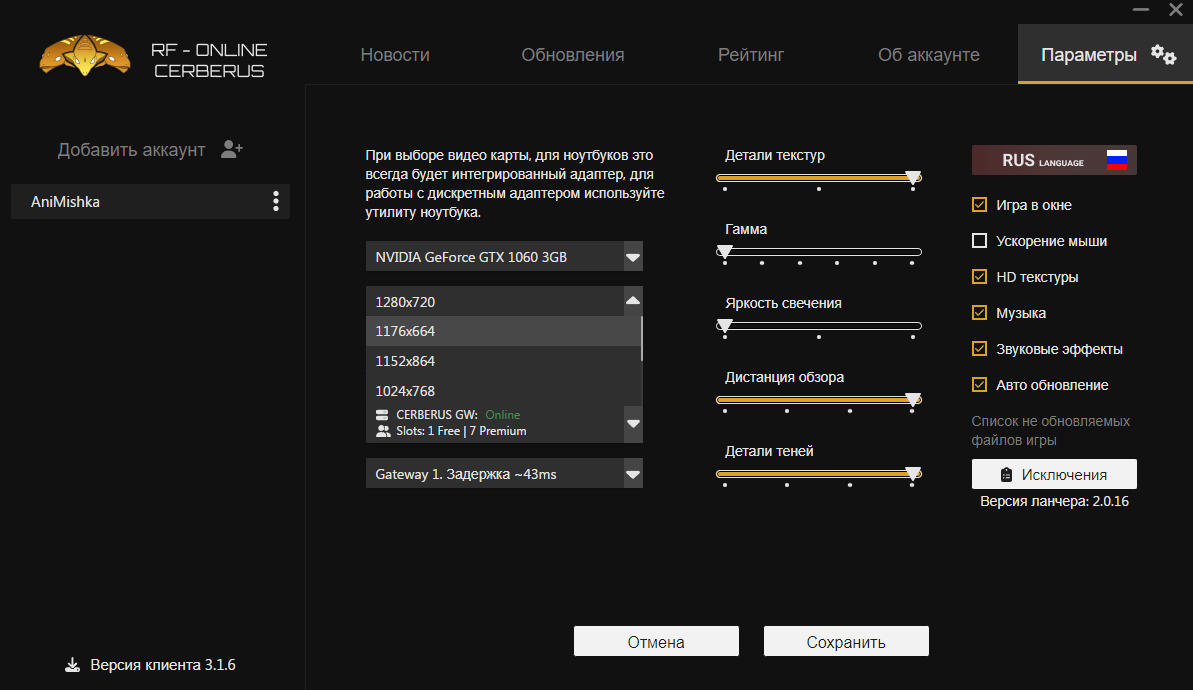The height and width of the screenshot is (690, 1193).
Task: Toggle the Музыка checkbox
Action: [x=979, y=313]
